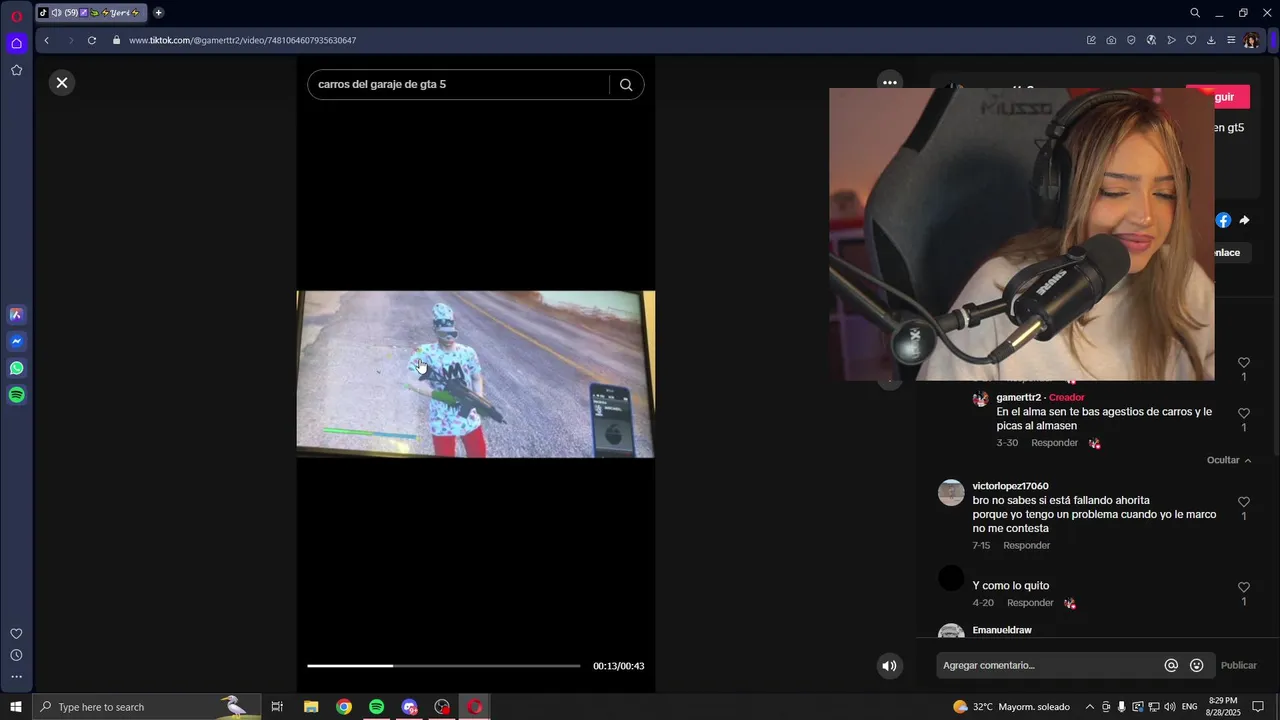This screenshot has height=720, width=1280.
Task: Reply to gamerttr2's comment
Action: pyautogui.click(x=1054, y=443)
